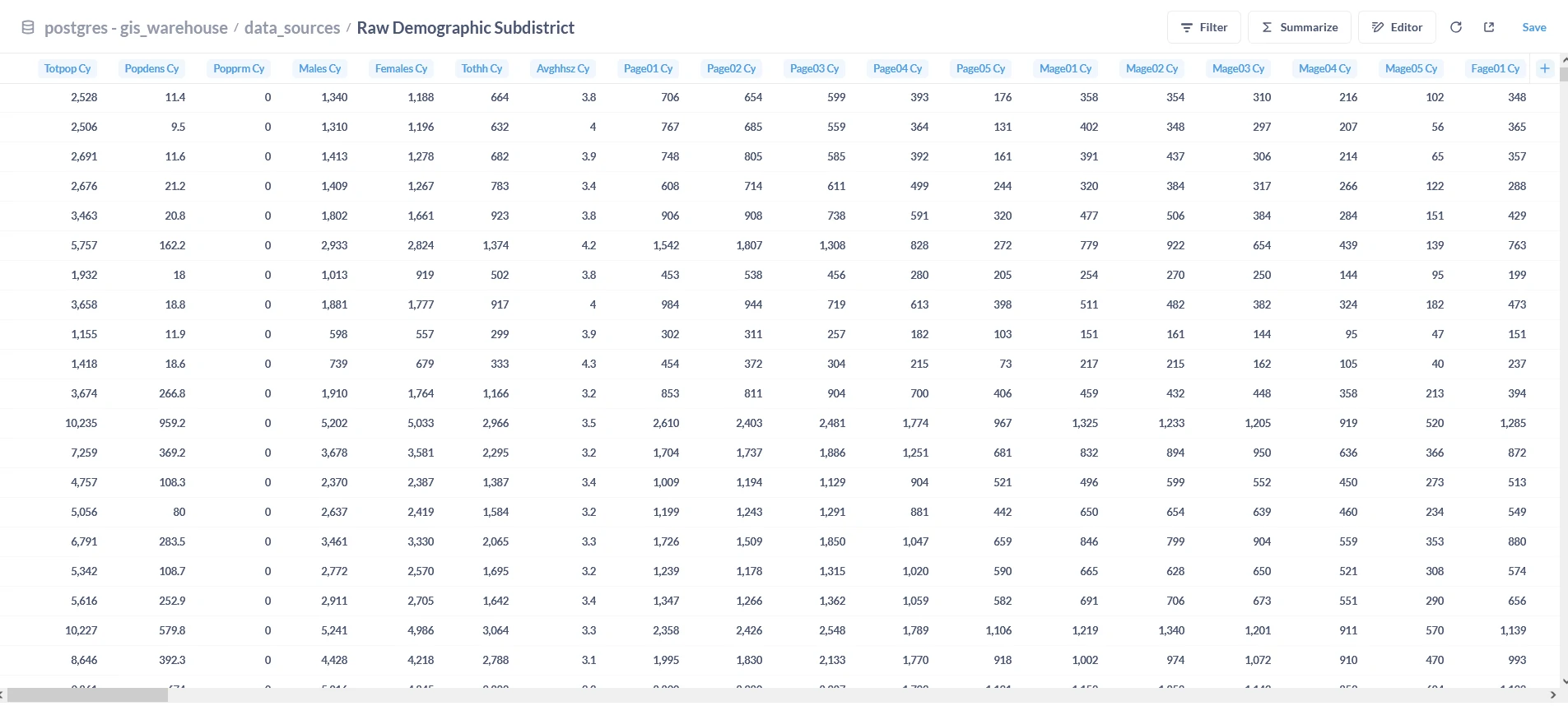Refresh the table with the reload icon
The image size is (1568, 706).
(x=1456, y=27)
